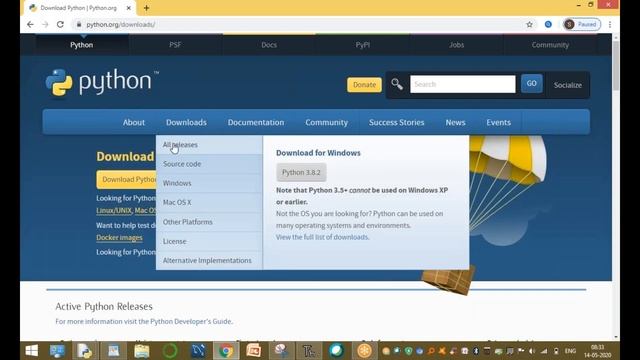The height and width of the screenshot is (360, 640).
Task: Reload the page with the refresh icon
Action: click(60, 24)
